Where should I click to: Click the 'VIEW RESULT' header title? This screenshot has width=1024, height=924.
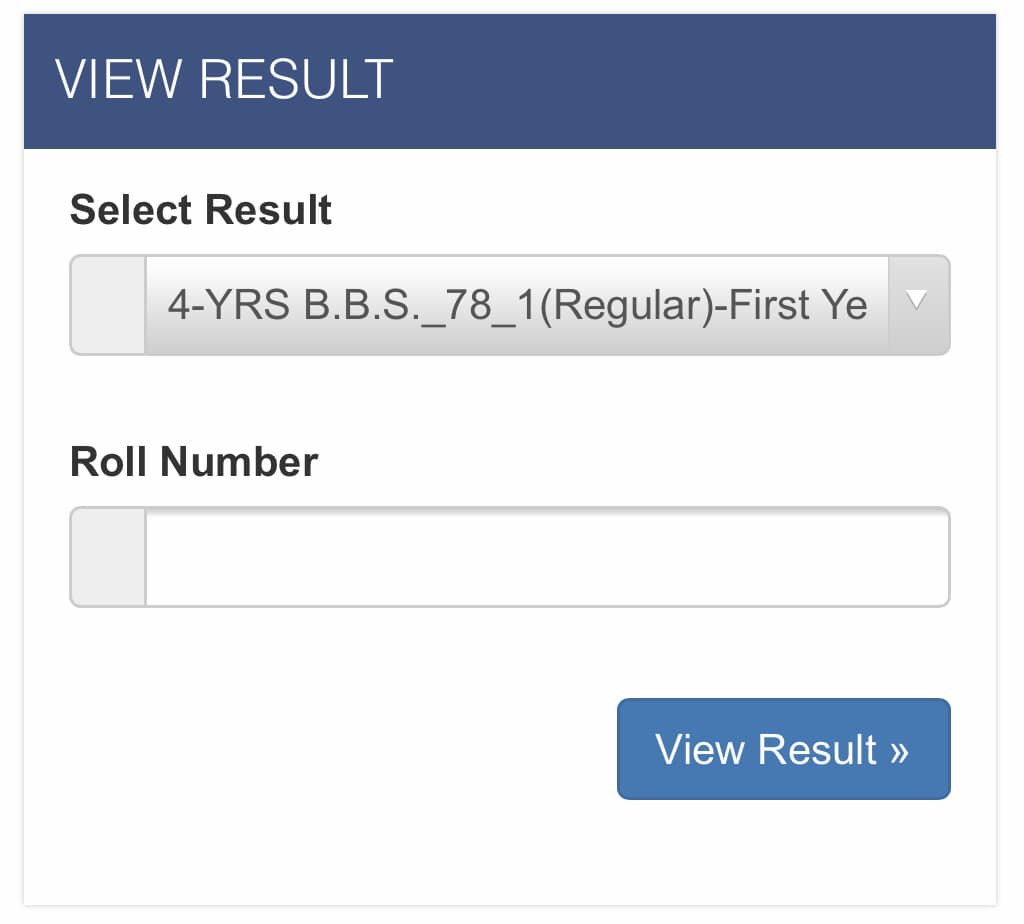click(224, 80)
